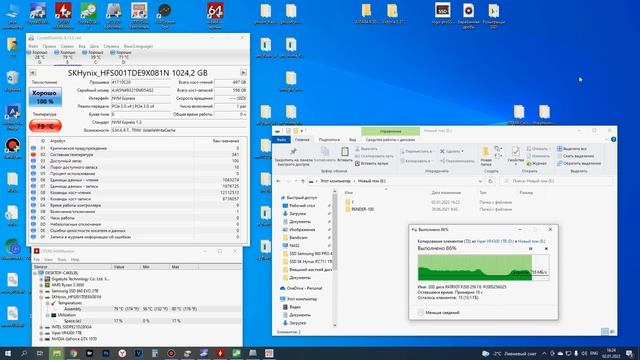640x360 pixels.
Task: Open Файл tab in Explorer ribbon
Action: pyautogui.click(x=281, y=140)
